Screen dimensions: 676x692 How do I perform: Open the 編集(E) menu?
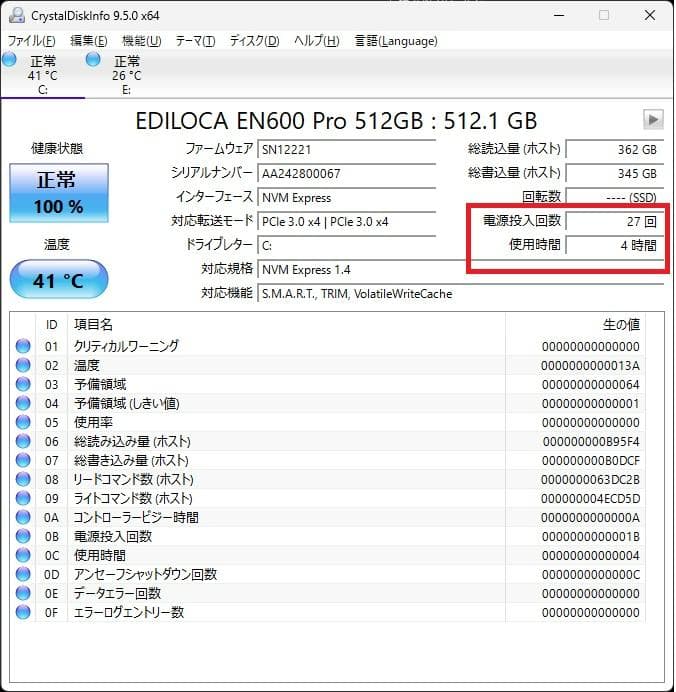(x=89, y=41)
